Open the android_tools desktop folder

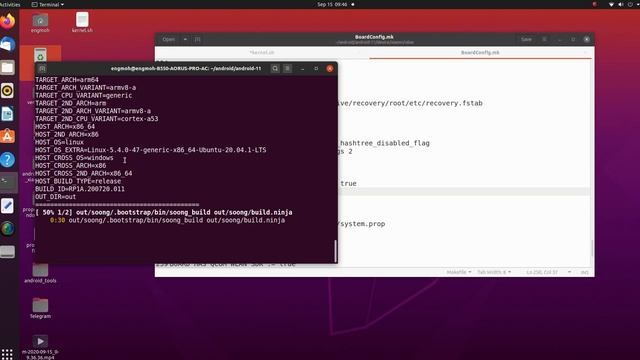coord(40,273)
